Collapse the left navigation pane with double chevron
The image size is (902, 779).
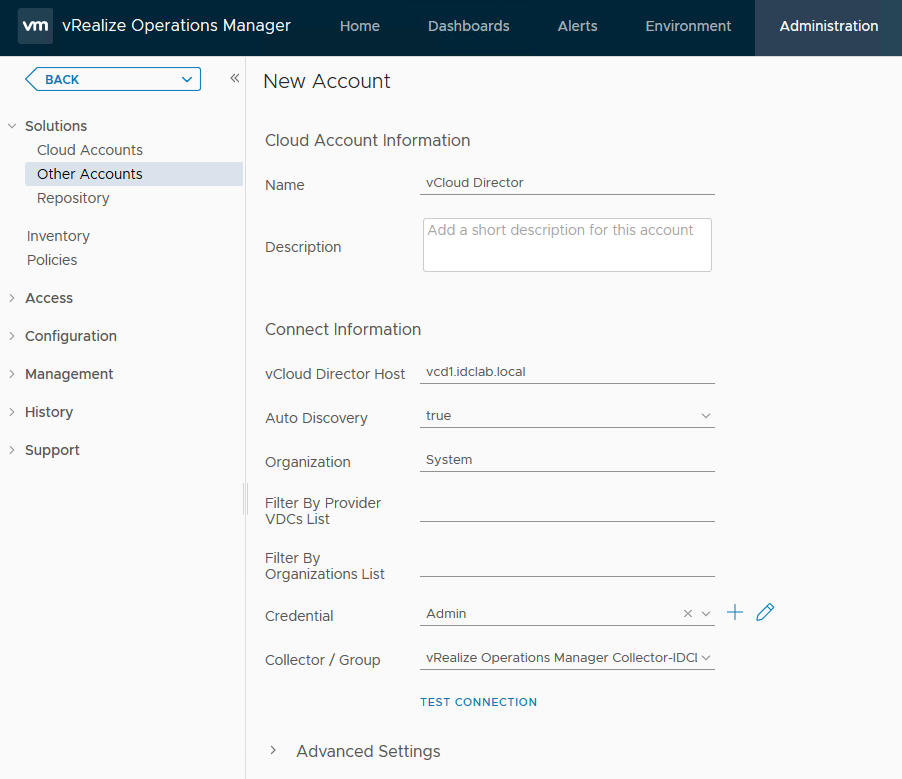point(235,78)
